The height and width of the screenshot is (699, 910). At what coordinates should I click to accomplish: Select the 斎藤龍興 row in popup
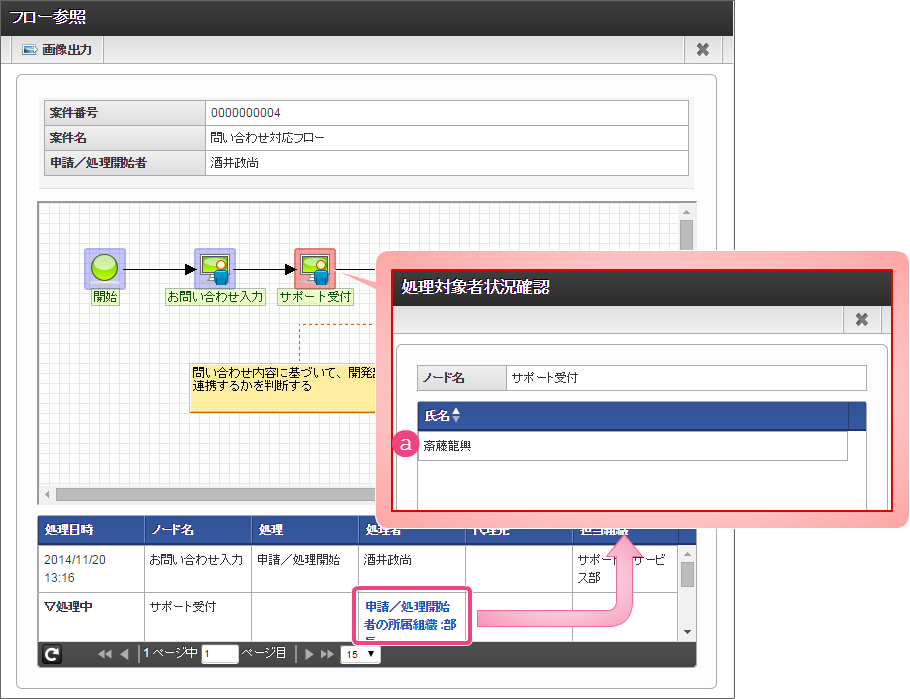point(633,446)
